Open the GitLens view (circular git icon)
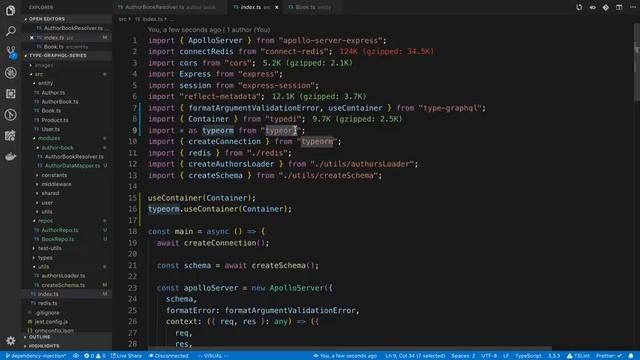The height and width of the screenshot is (360, 640). [11, 115]
